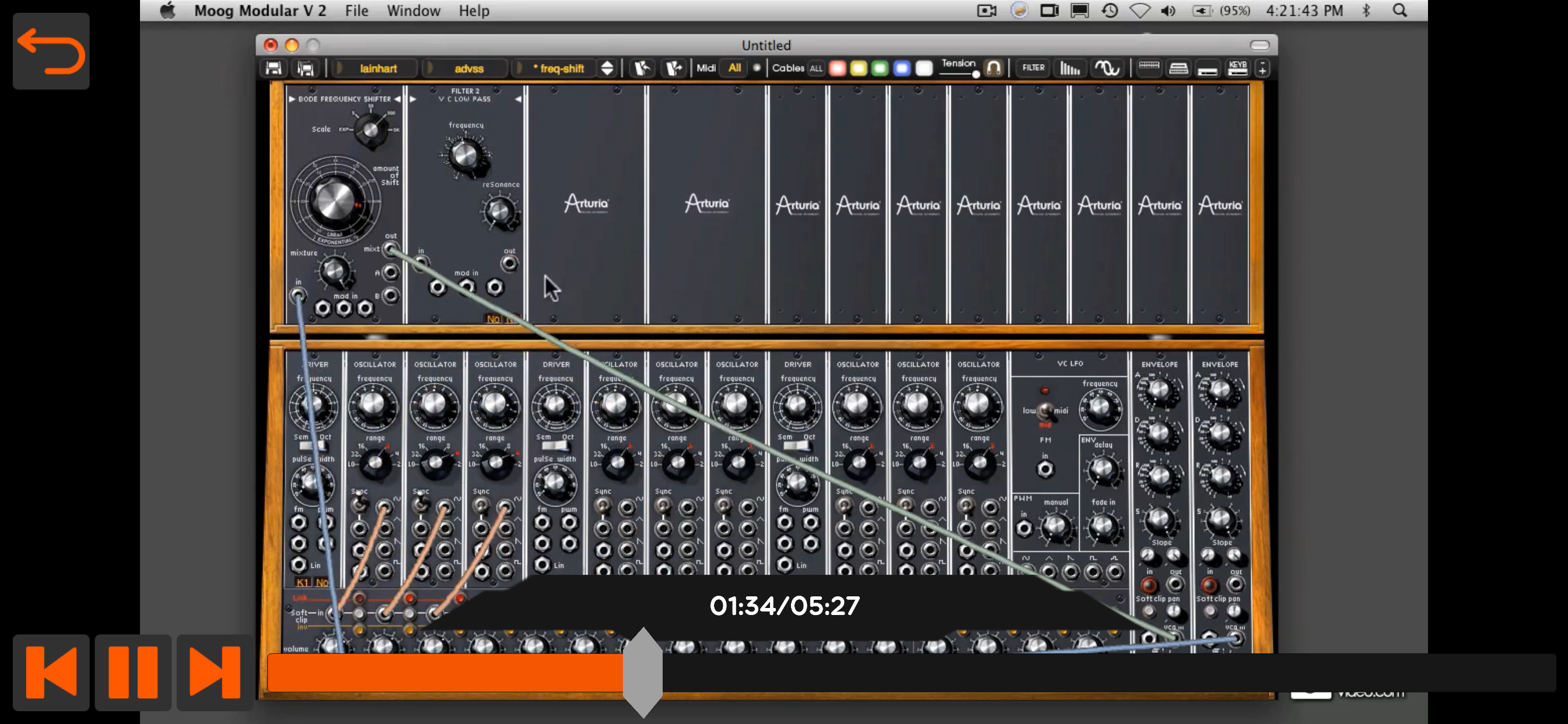Click arrow right of Filter 2 title
Viewport: 1568px width, 724px height.
[x=518, y=99]
